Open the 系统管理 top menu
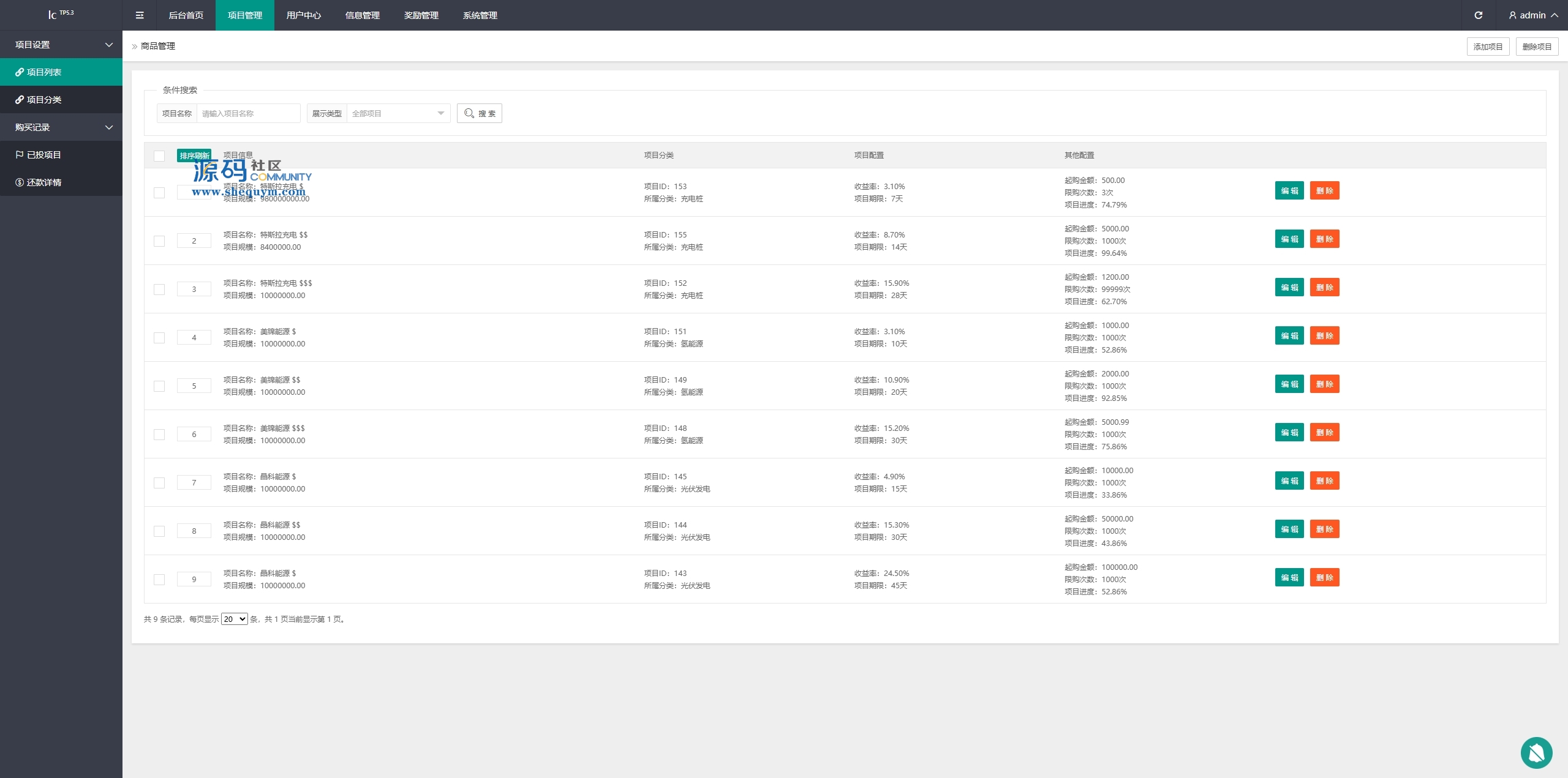The height and width of the screenshot is (778, 1568). coord(480,15)
